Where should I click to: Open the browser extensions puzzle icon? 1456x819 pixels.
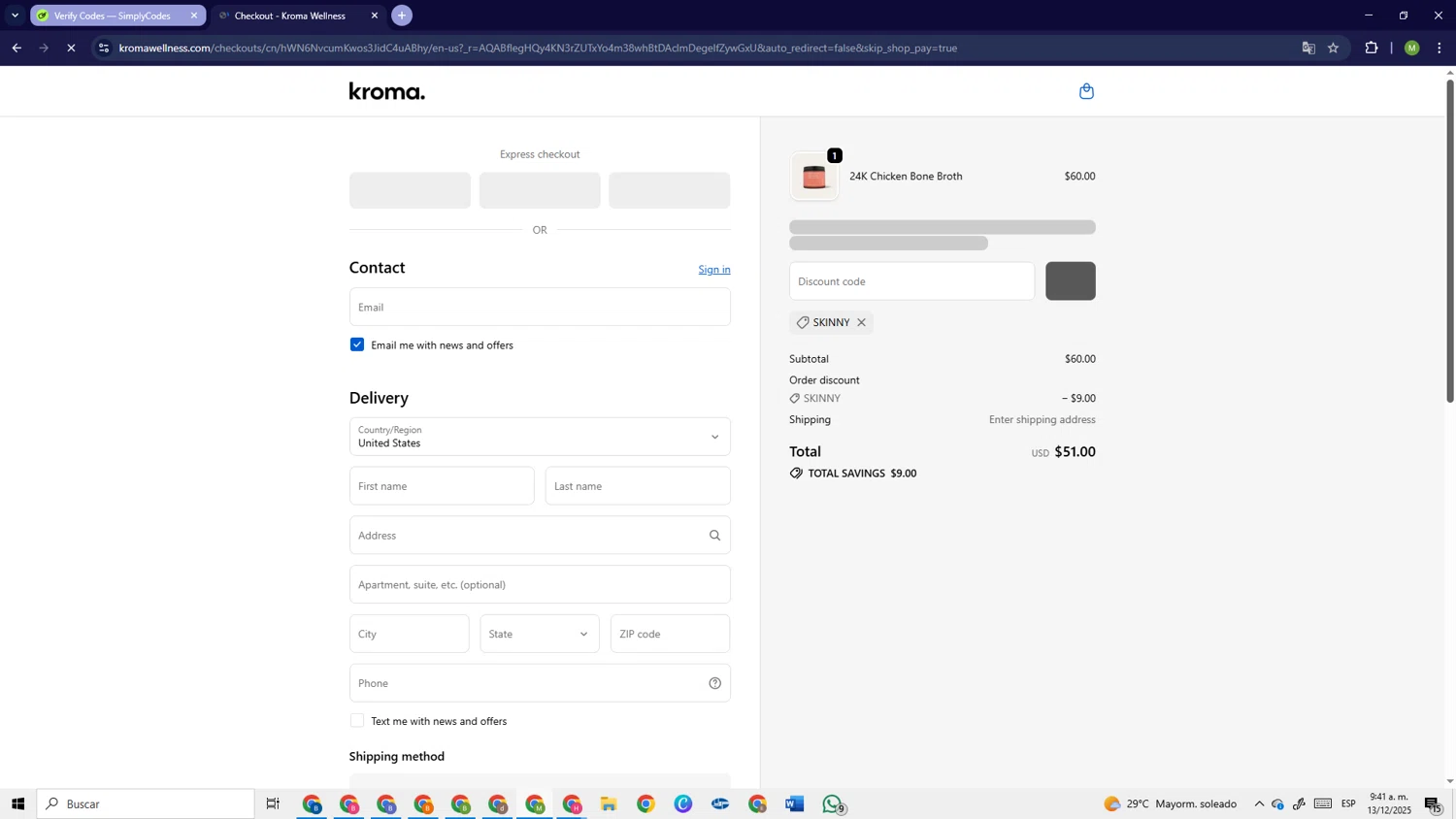click(x=1372, y=48)
